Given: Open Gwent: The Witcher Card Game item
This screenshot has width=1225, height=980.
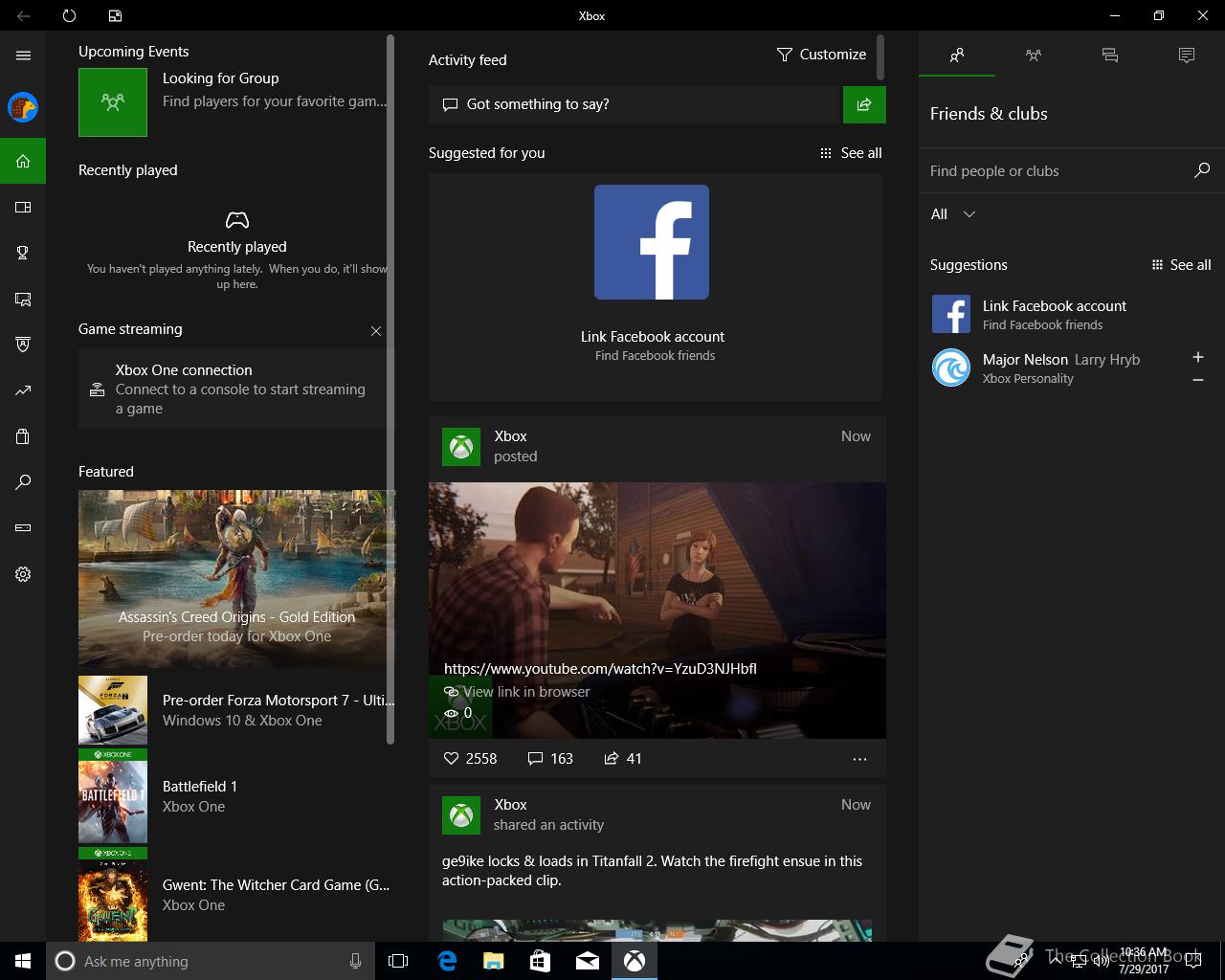Looking at the screenshot, I should tap(236, 895).
